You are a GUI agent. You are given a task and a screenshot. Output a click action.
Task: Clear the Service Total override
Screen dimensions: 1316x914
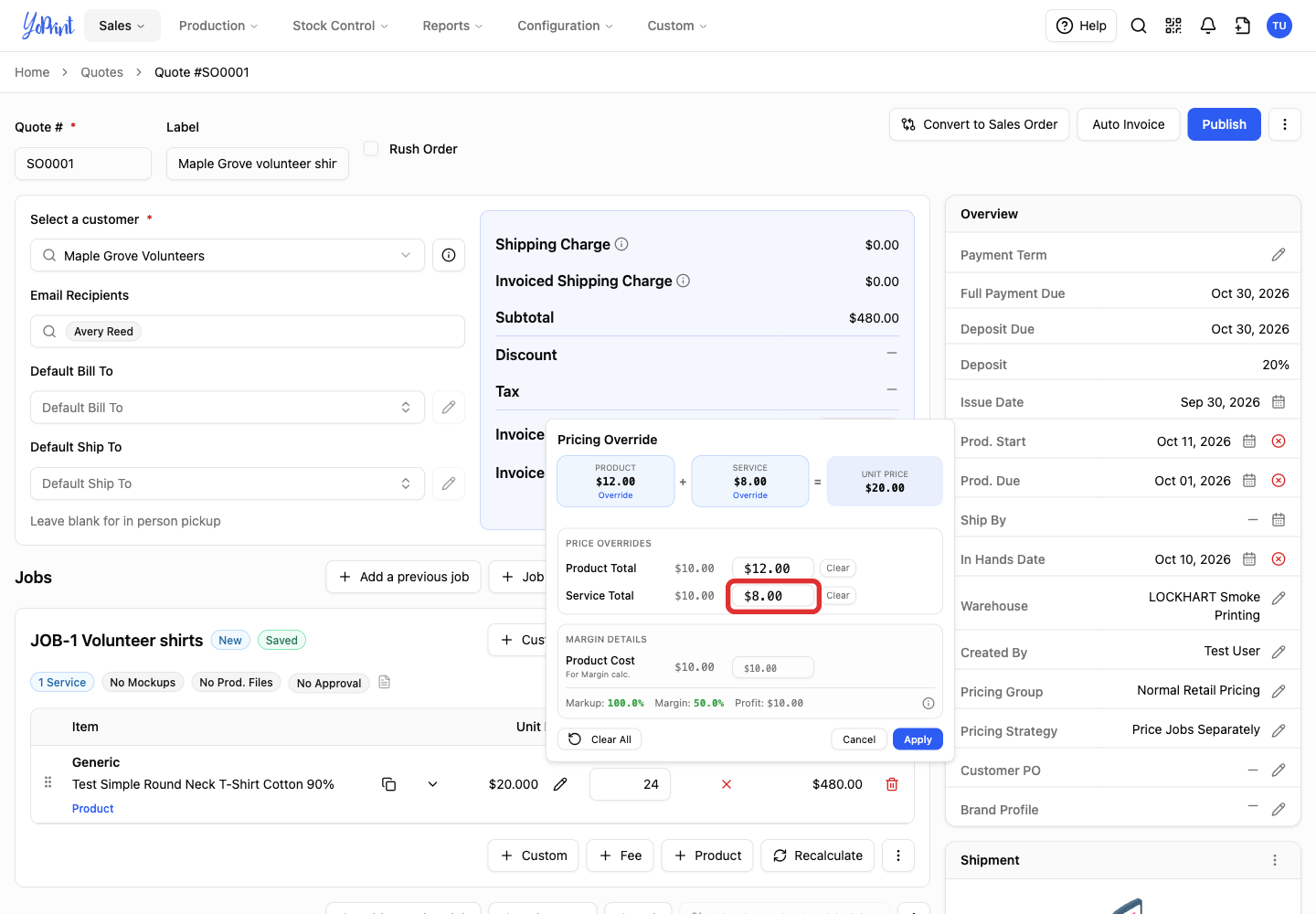pos(838,596)
